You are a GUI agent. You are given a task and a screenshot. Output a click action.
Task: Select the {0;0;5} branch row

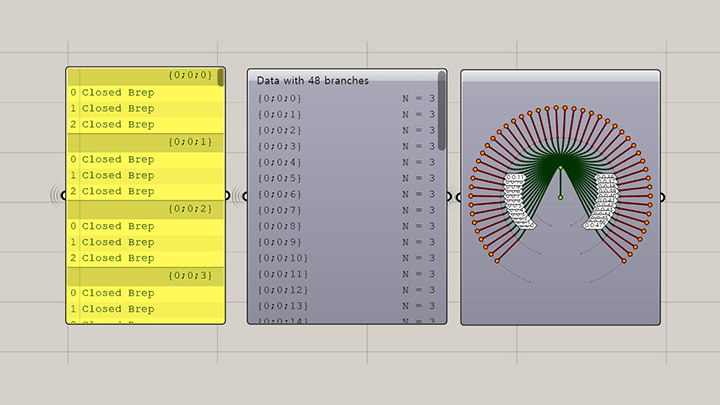[346, 179]
